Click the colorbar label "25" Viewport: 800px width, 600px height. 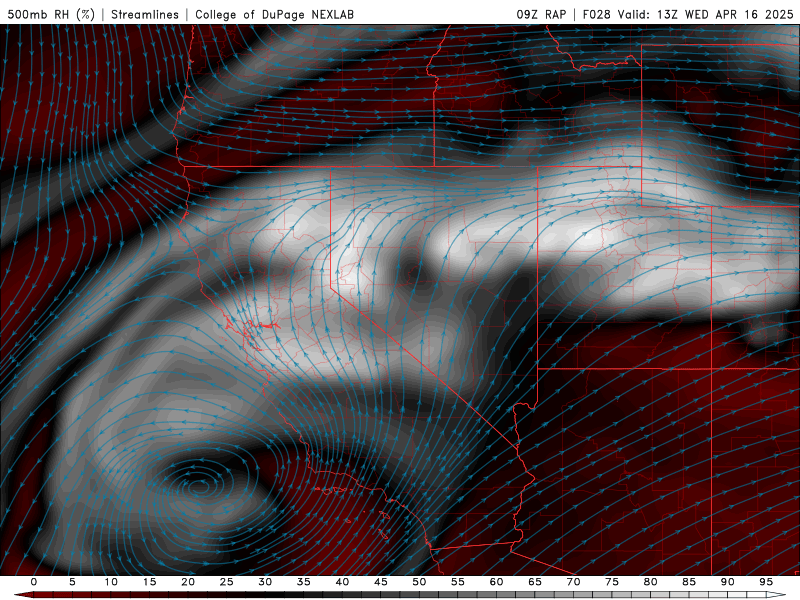[227, 582]
